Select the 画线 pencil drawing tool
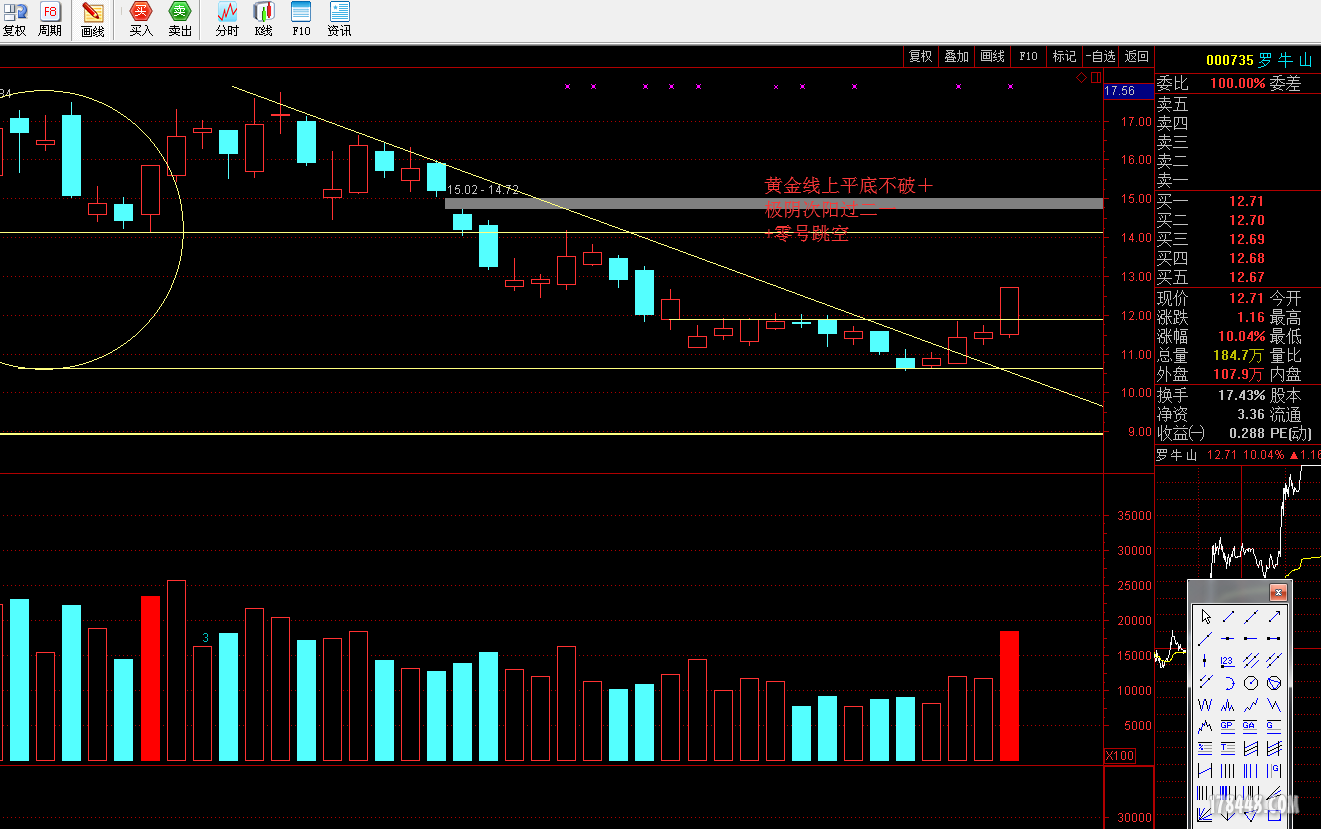1321x829 pixels. pyautogui.click(x=92, y=19)
